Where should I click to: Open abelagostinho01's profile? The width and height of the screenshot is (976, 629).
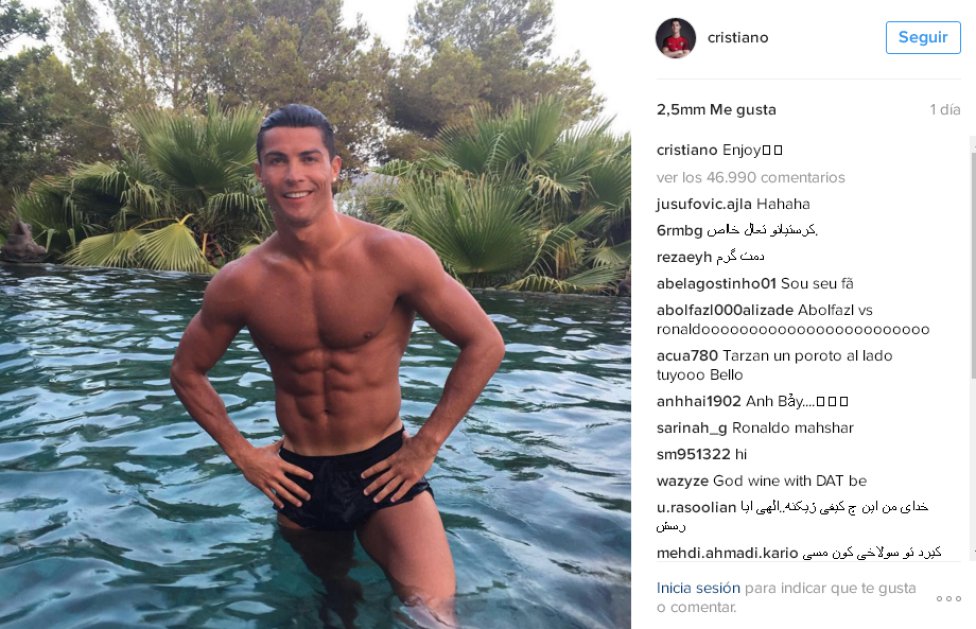716,284
